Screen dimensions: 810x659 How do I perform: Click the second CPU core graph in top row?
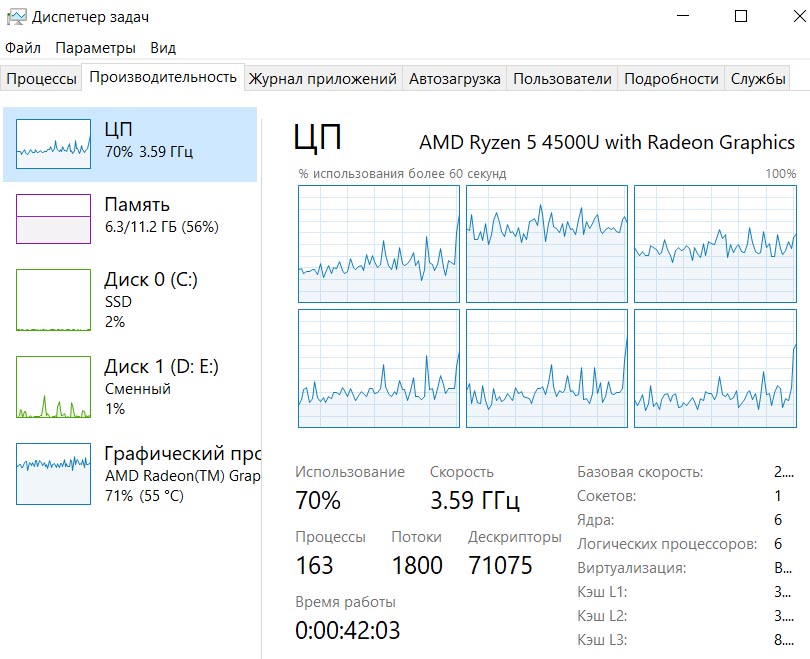click(x=547, y=244)
